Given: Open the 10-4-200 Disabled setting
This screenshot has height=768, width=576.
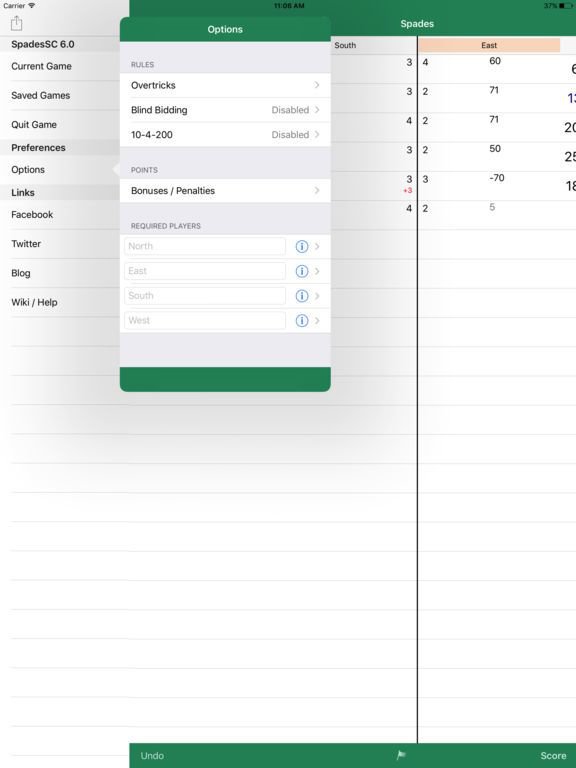Looking at the screenshot, I should 225,134.
